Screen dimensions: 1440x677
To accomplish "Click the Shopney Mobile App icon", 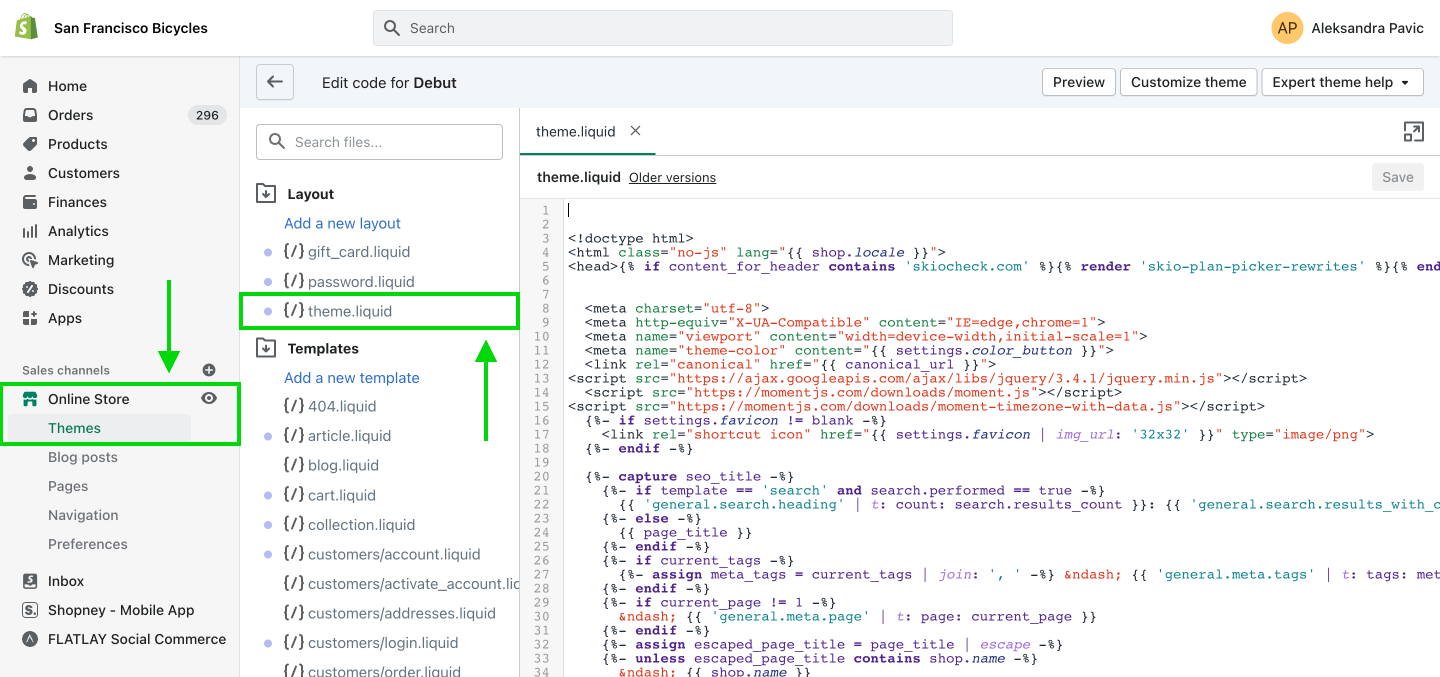I will coord(30,610).
